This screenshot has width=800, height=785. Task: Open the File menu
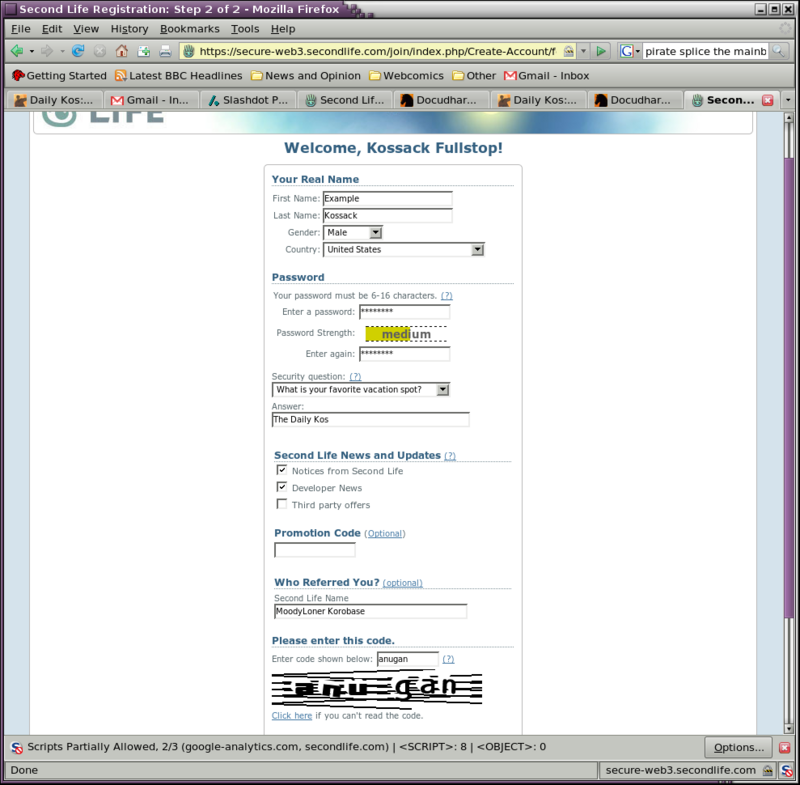coord(21,29)
